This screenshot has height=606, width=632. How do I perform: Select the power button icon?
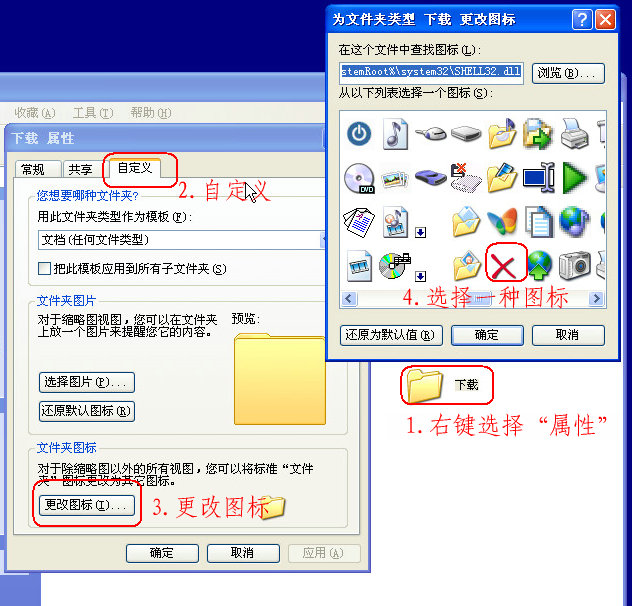point(359,133)
